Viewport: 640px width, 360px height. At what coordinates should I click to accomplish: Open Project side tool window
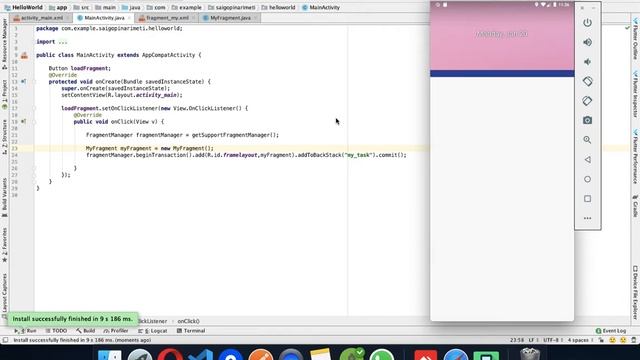click(4, 94)
